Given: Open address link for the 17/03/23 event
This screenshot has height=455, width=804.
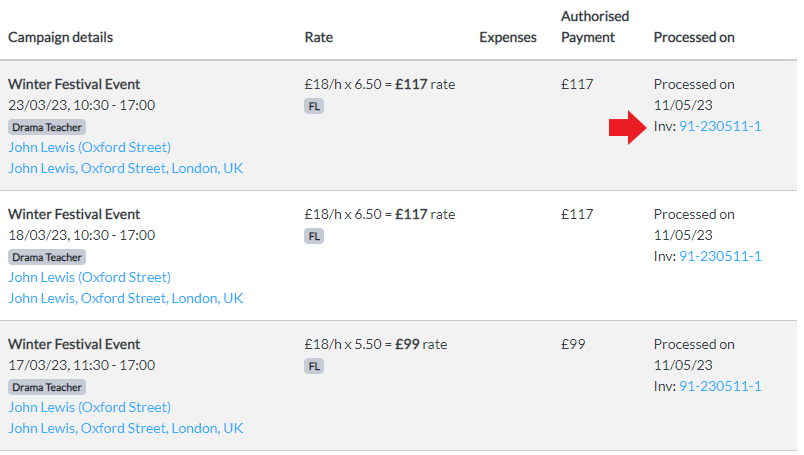Looking at the screenshot, I should (126, 428).
